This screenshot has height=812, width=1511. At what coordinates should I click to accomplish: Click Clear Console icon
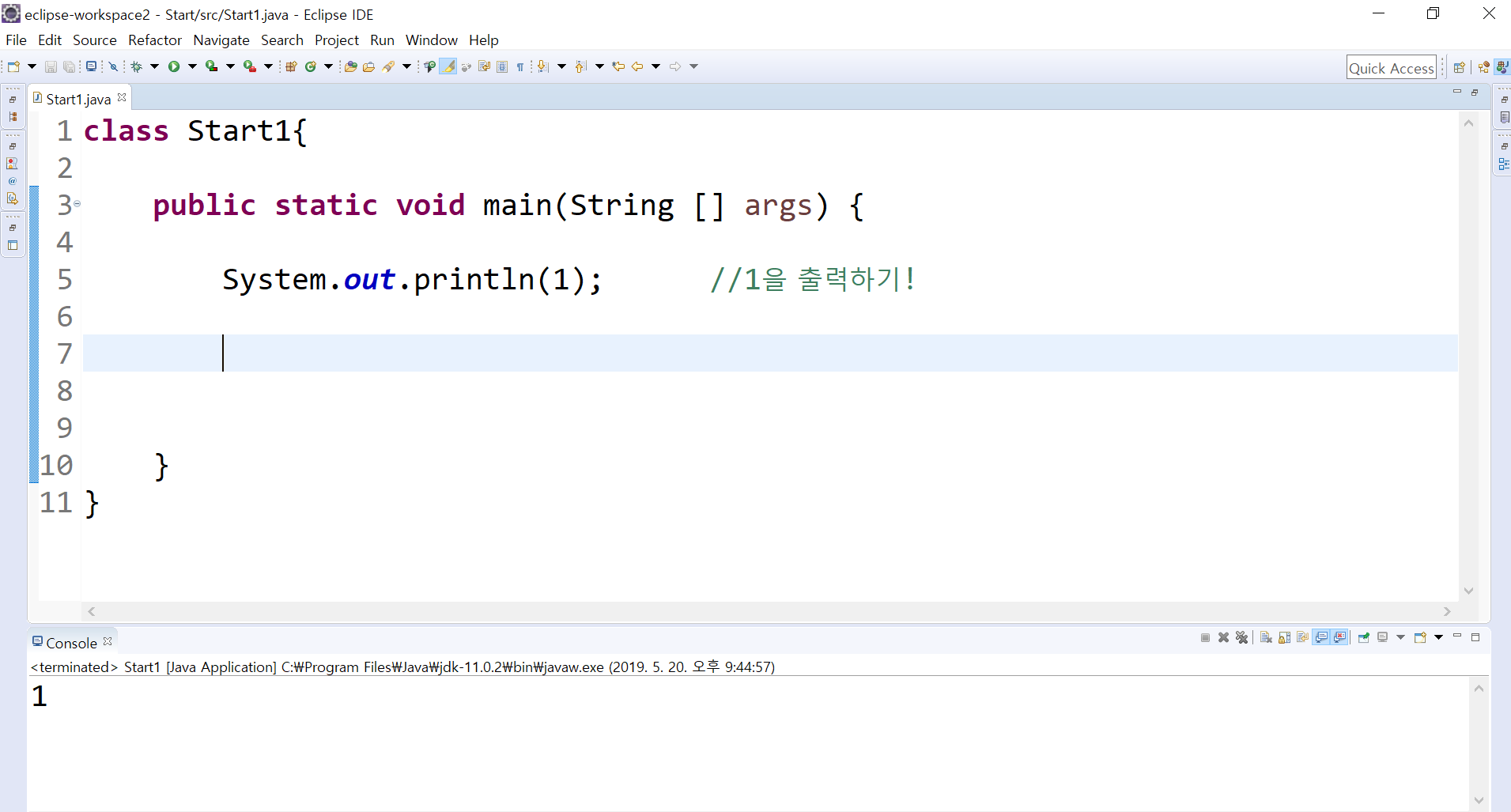[x=1266, y=638]
